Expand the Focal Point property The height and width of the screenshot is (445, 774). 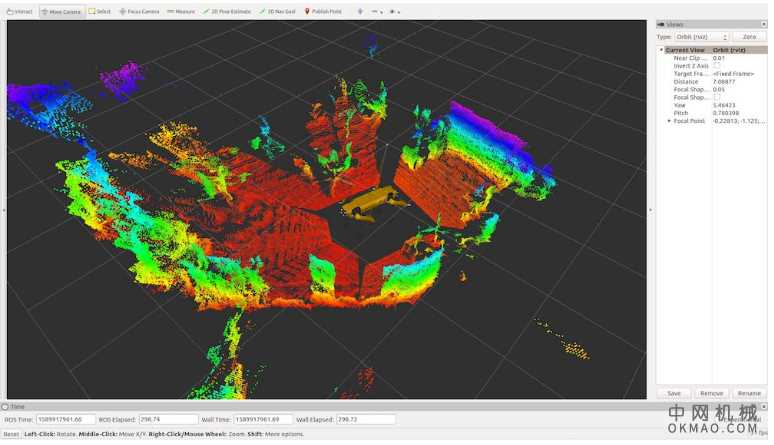click(669, 121)
